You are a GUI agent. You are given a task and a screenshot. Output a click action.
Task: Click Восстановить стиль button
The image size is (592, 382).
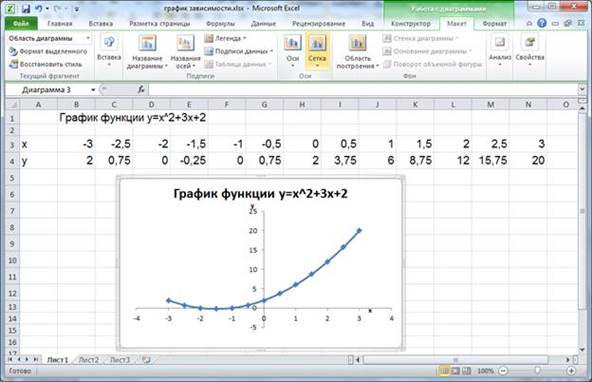(x=46, y=64)
